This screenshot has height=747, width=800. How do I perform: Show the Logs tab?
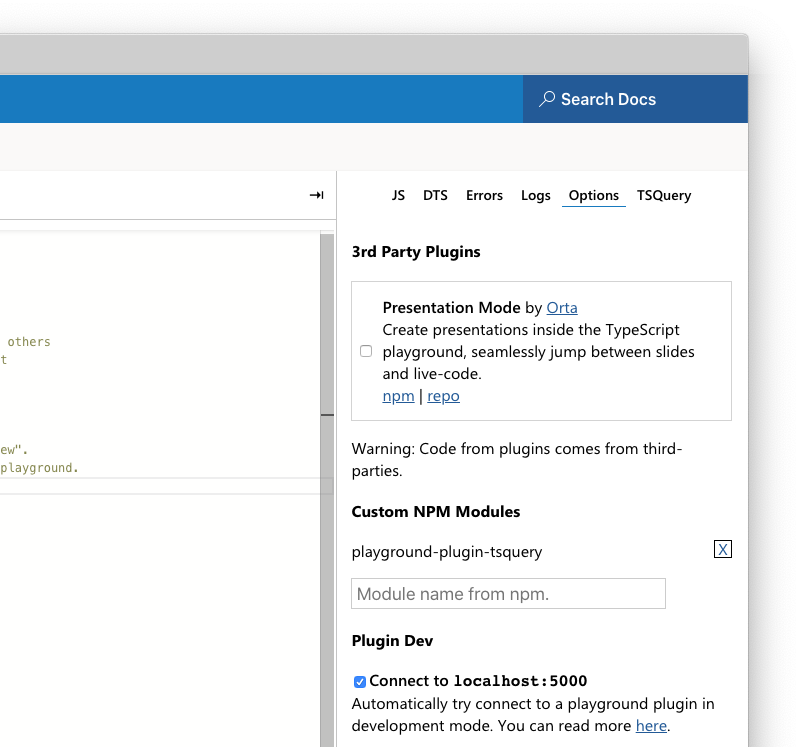535,195
